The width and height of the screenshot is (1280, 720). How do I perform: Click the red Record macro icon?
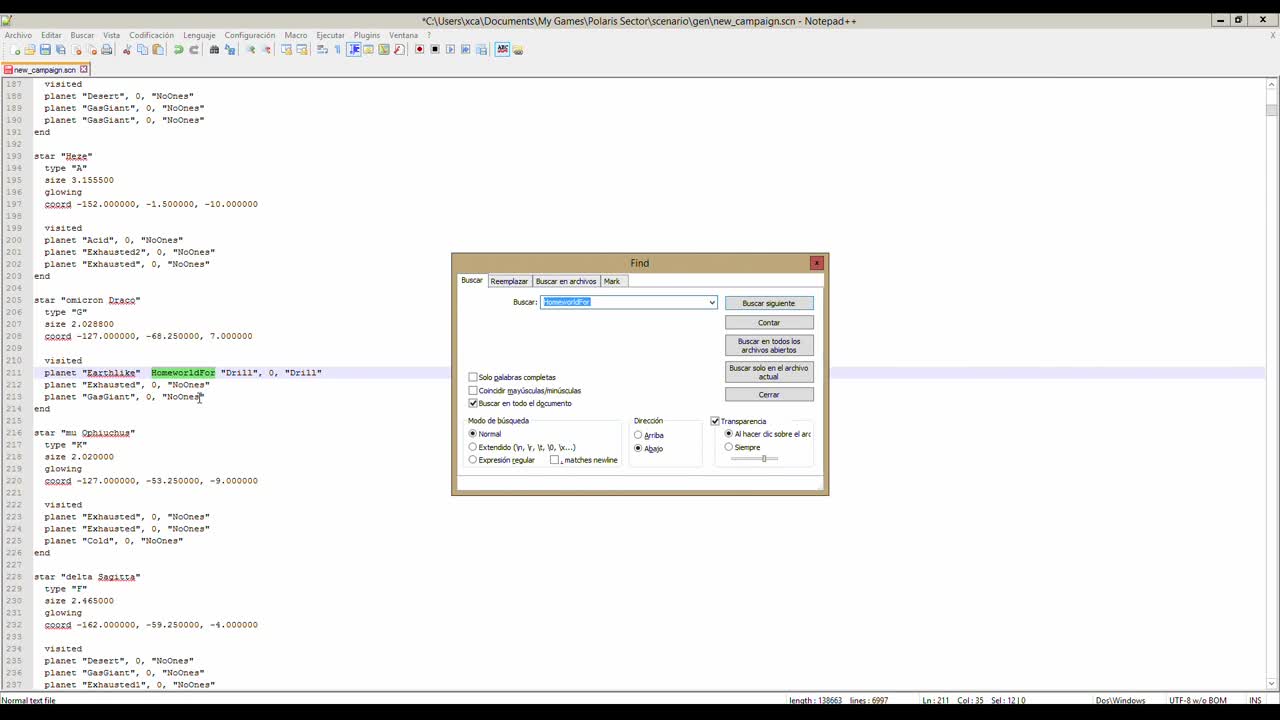pyautogui.click(x=419, y=49)
